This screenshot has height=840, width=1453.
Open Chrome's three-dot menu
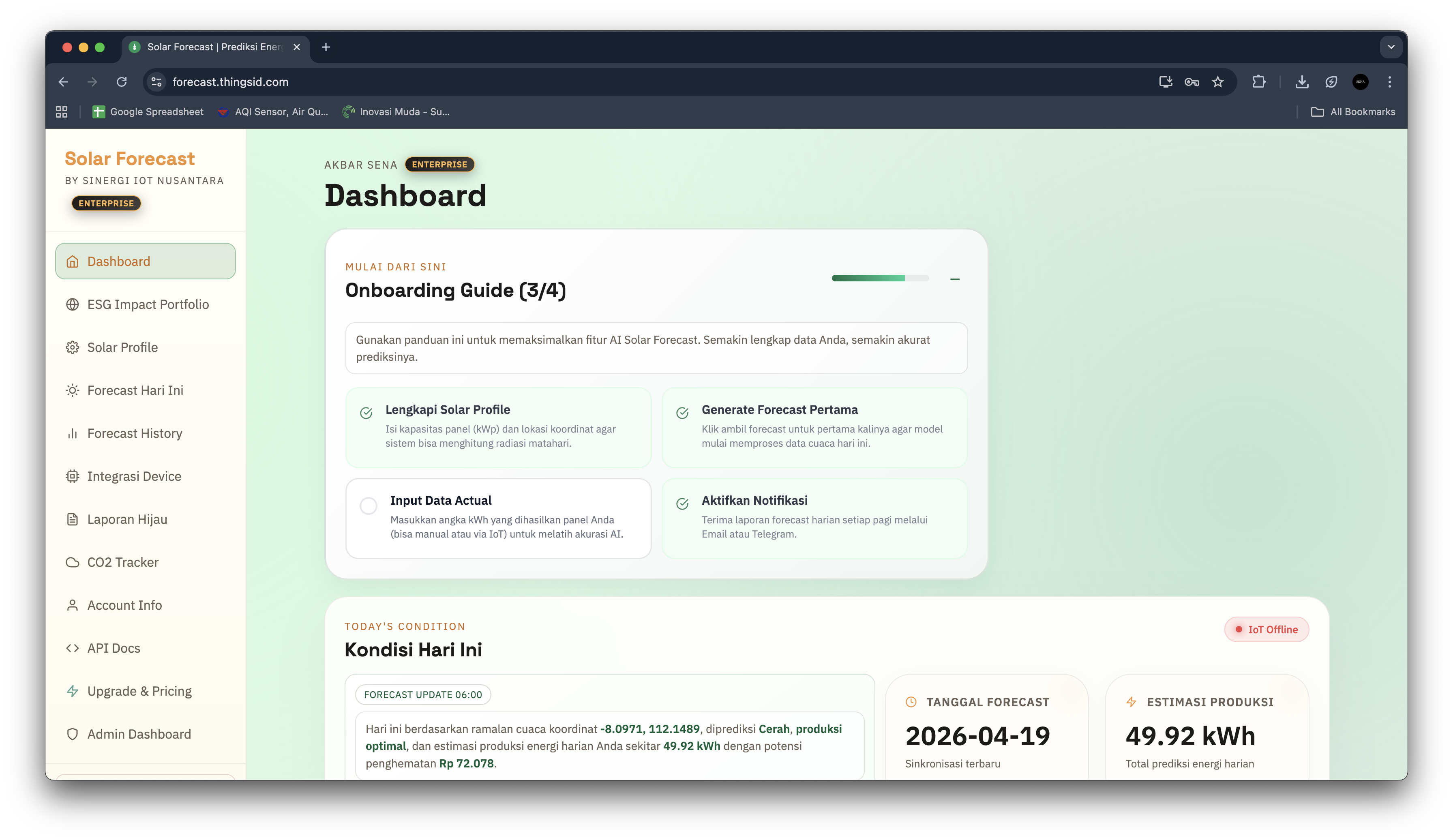pos(1390,82)
